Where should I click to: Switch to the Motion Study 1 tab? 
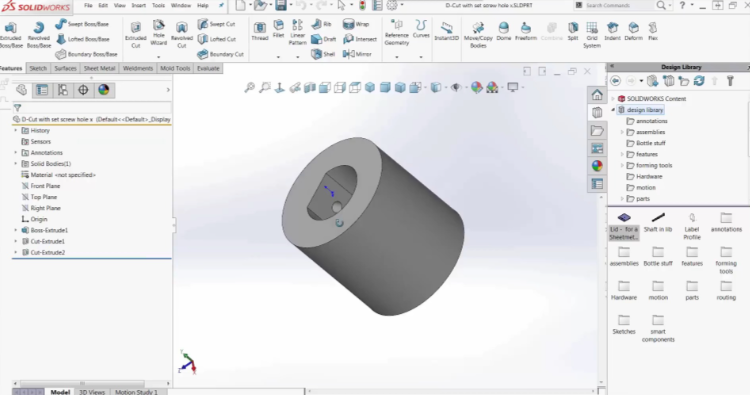(136, 392)
